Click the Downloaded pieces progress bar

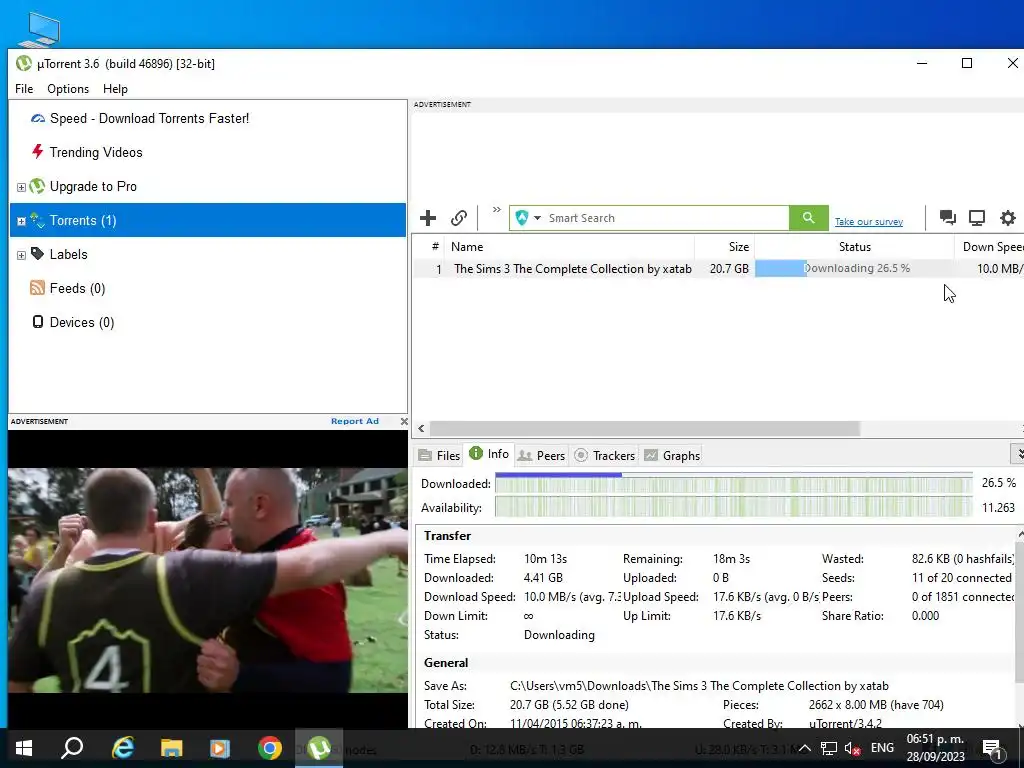(733, 483)
